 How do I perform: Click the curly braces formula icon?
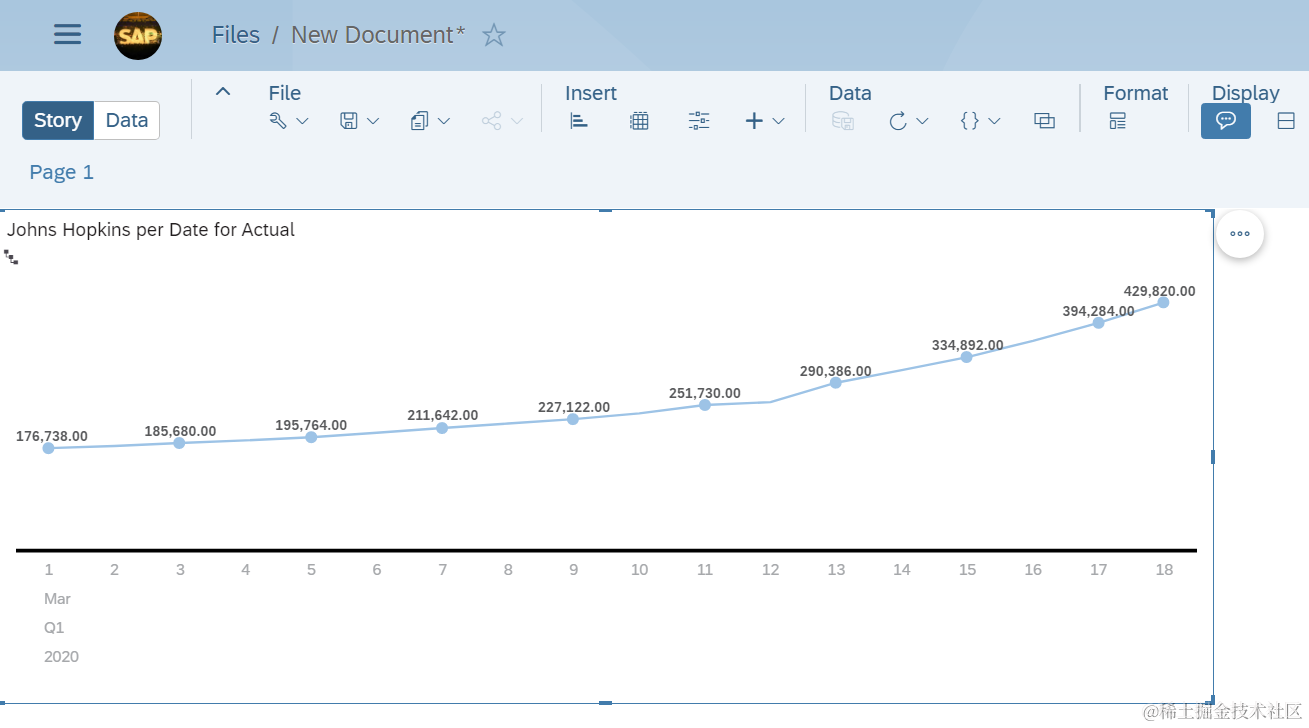coord(969,121)
